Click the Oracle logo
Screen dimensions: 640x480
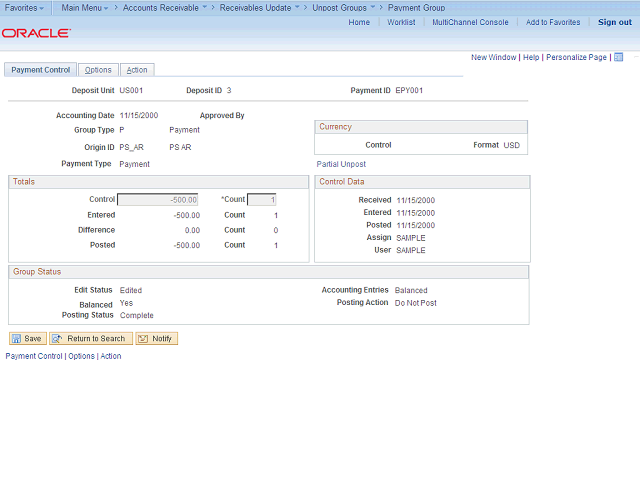(x=36, y=33)
